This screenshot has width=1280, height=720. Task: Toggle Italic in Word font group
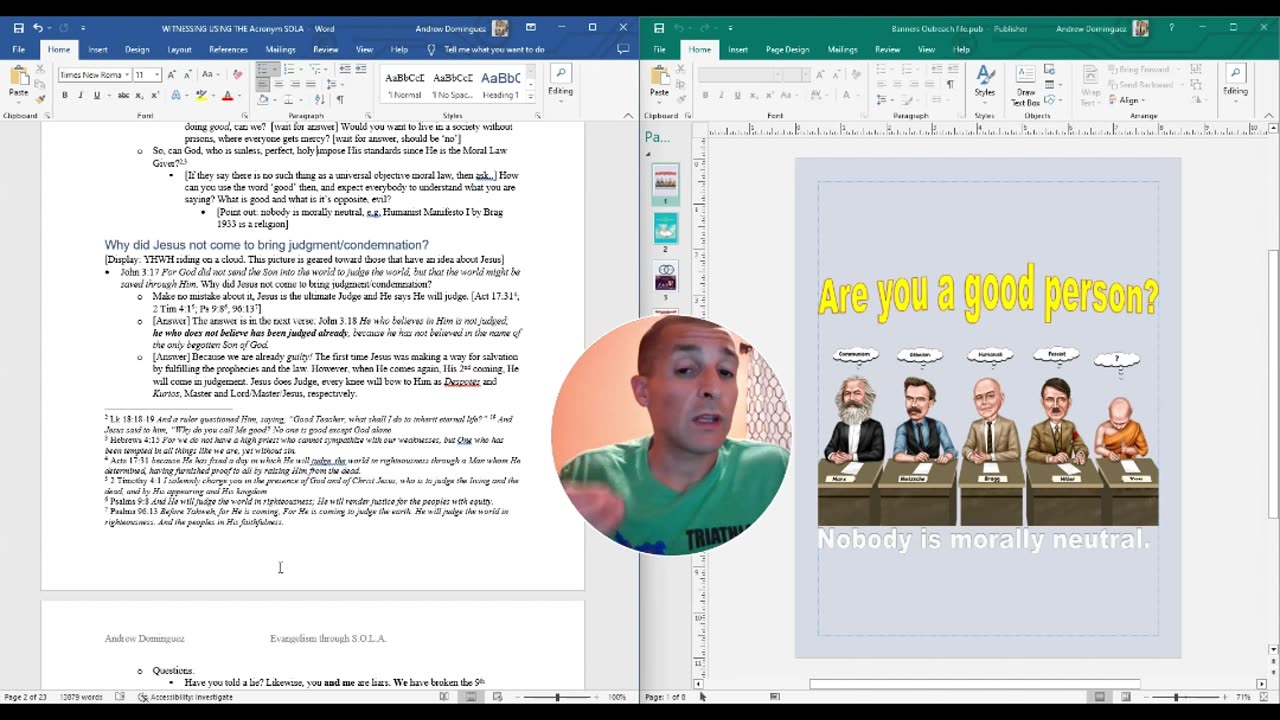point(81,95)
